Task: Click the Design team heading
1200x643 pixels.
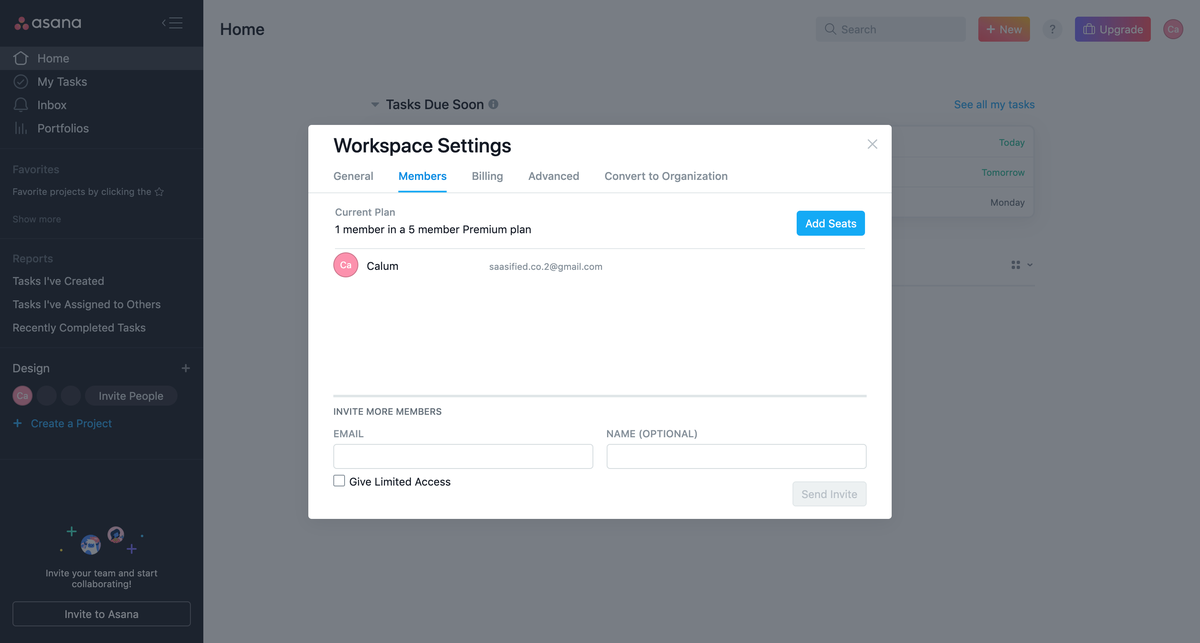Action: [31, 368]
